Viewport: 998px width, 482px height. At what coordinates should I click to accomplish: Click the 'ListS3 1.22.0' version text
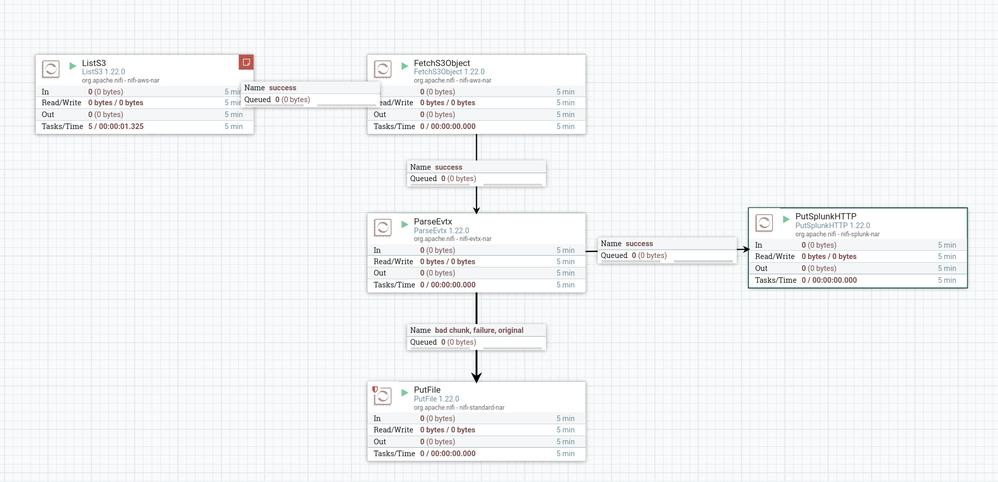[104, 72]
